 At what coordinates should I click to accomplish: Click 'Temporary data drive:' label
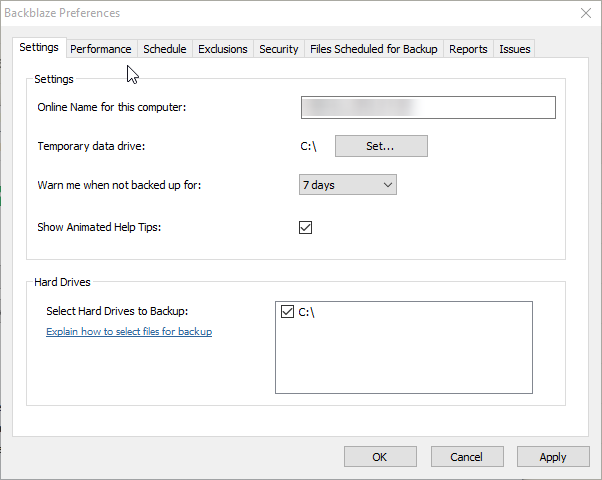pos(91,146)
